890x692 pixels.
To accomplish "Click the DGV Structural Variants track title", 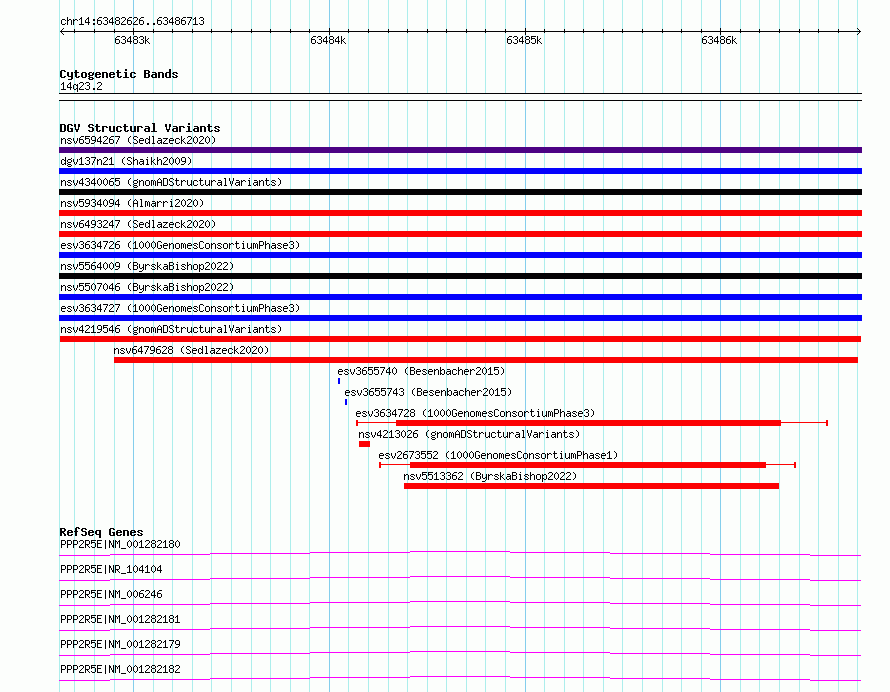I will click(140, 128).
